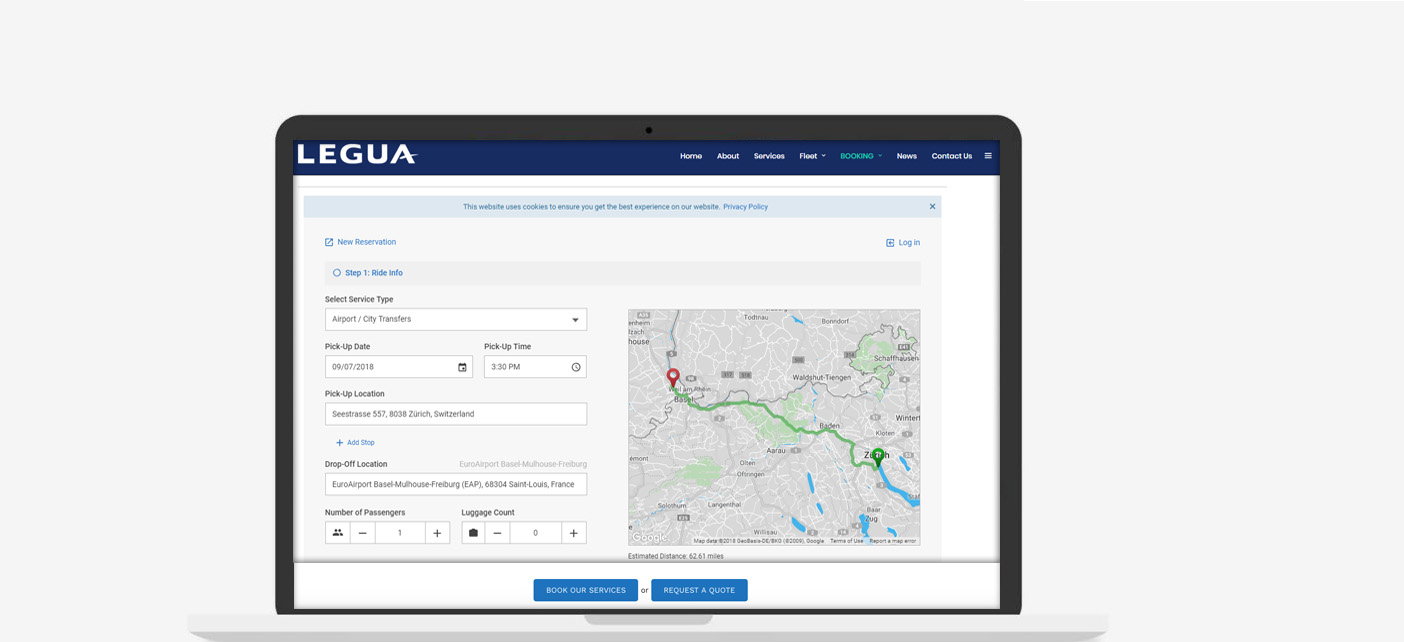Click the New Reservation icon
Viewport: 1404px width, 642px height.
point(329,242)
